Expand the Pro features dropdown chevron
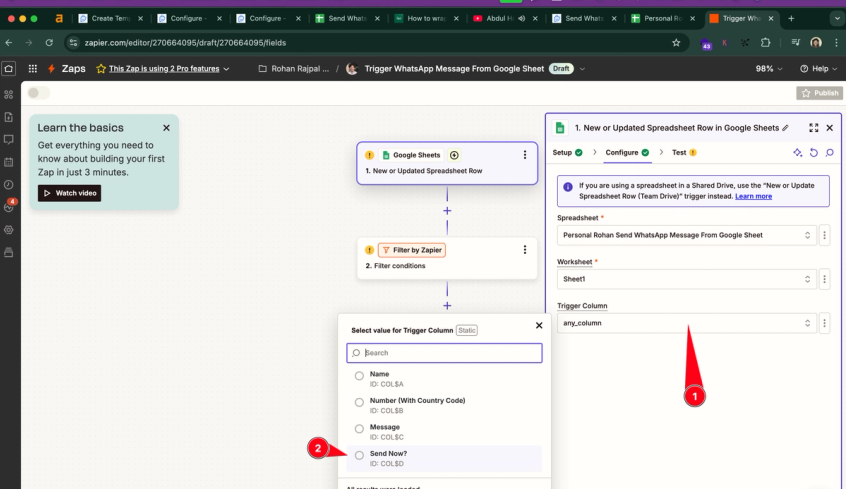Image resolution: width=846 pixels, height=489 pixels. [x=226, y=69]
